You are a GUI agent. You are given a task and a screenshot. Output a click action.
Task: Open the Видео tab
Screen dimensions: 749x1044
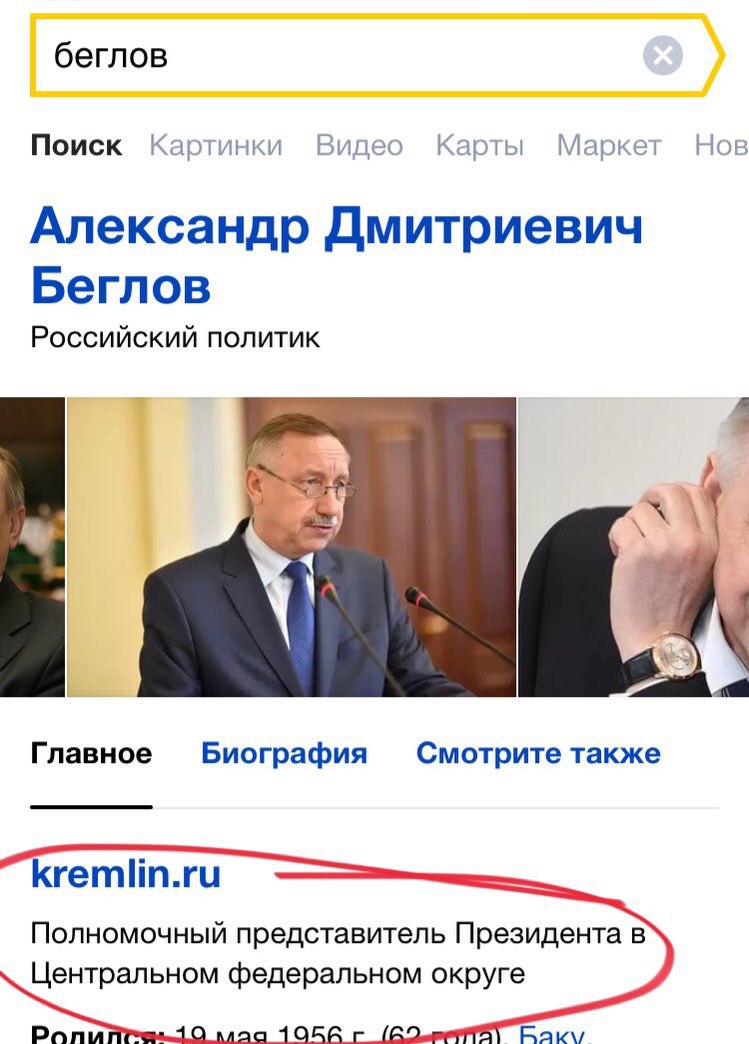pos(360,145)
